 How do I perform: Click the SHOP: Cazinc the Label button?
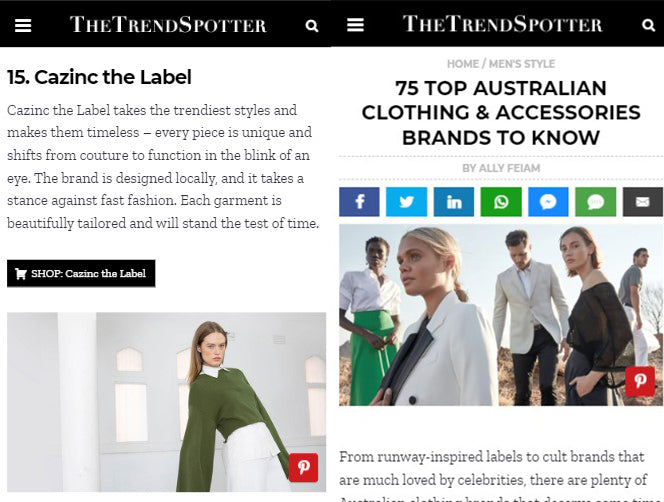pyautogui.click(x=81, y=274)
